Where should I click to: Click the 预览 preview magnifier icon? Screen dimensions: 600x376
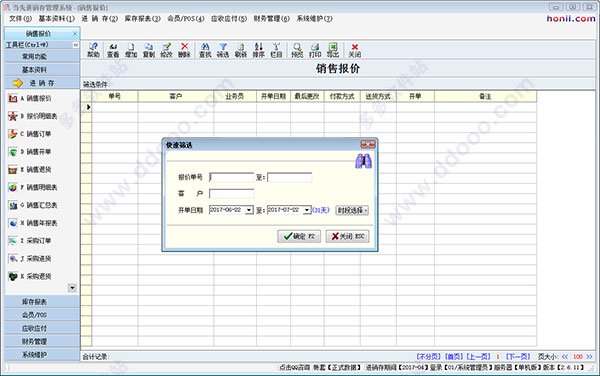[297, 50]
